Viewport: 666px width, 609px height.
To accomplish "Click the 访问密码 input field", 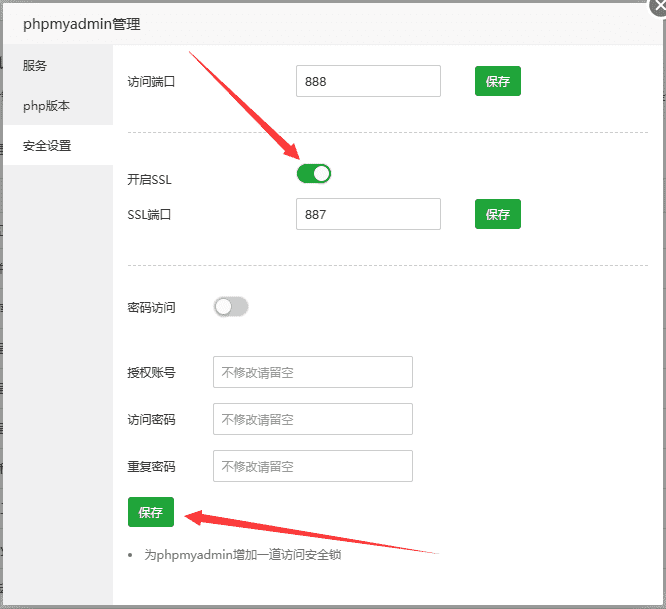I will point(313,419).
